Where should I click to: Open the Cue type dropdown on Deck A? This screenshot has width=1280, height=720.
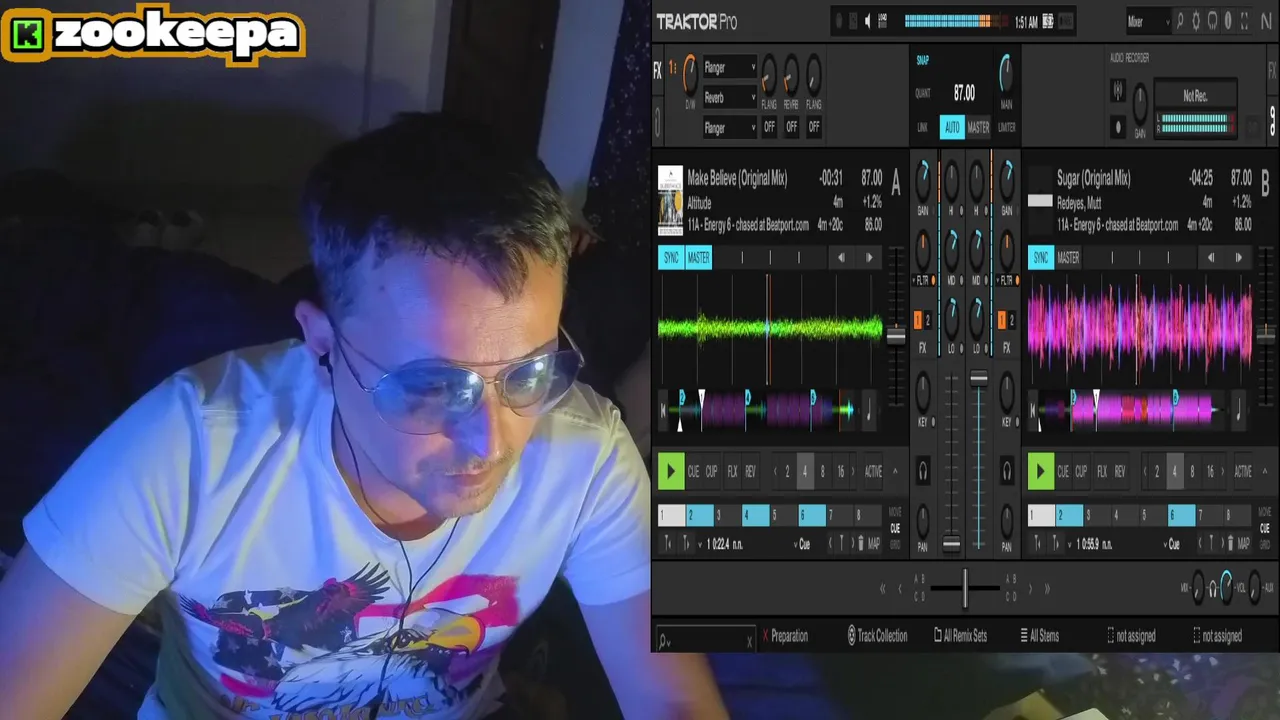(x=803, y=544)
